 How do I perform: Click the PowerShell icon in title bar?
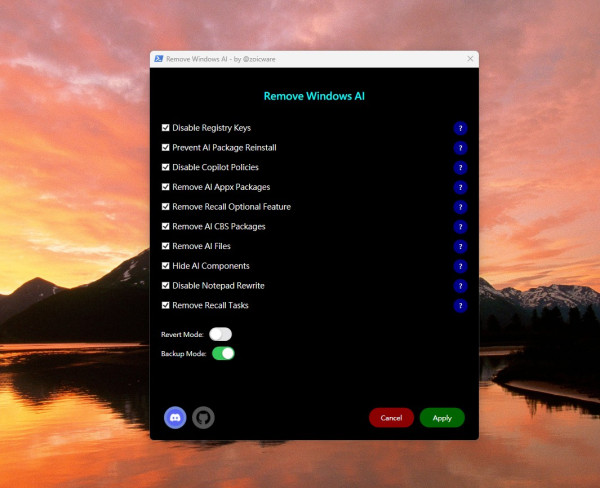click(x=158, y=59)
